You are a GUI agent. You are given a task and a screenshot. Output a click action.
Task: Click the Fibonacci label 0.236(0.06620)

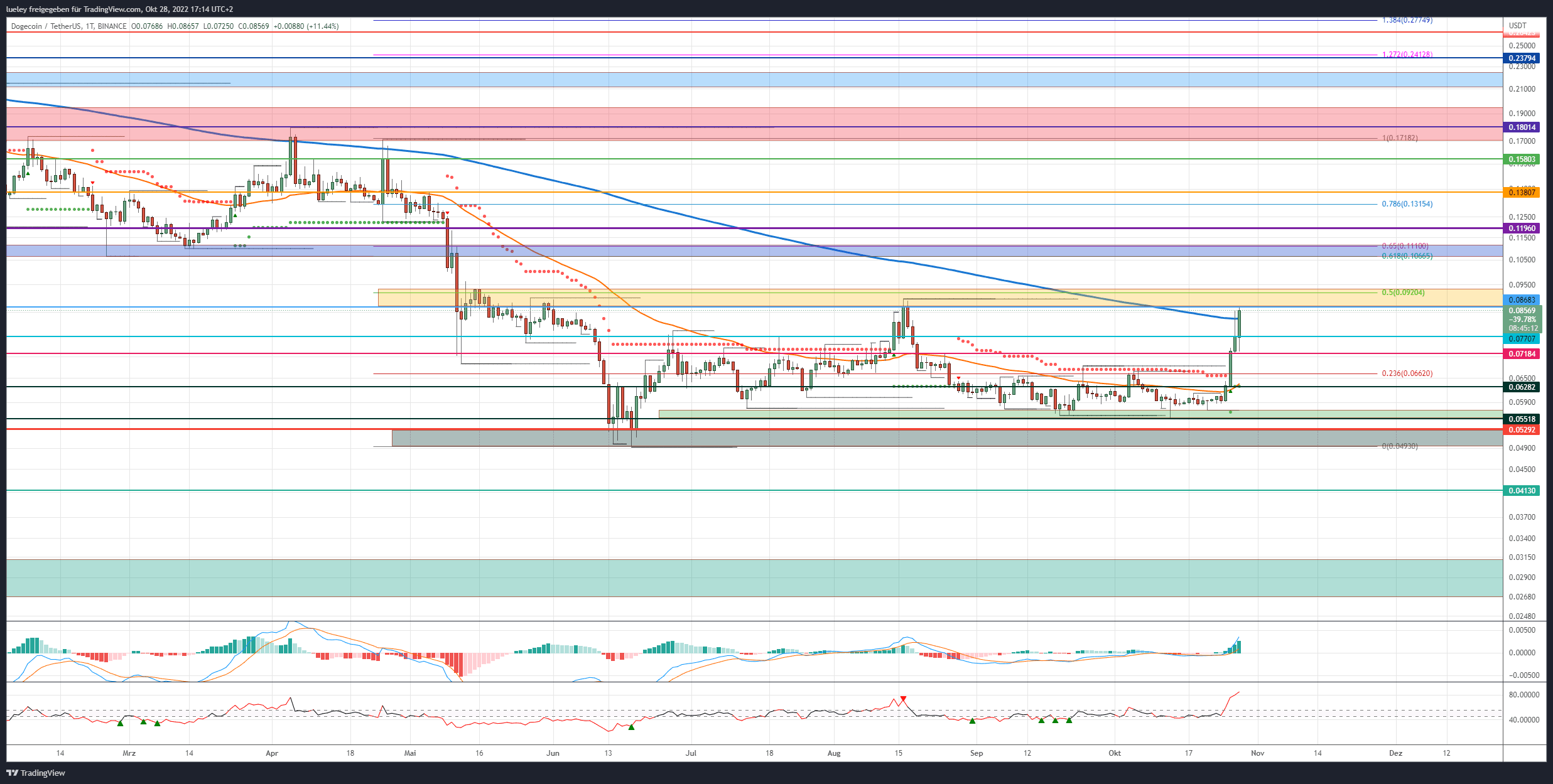(x=1407, y=373)
